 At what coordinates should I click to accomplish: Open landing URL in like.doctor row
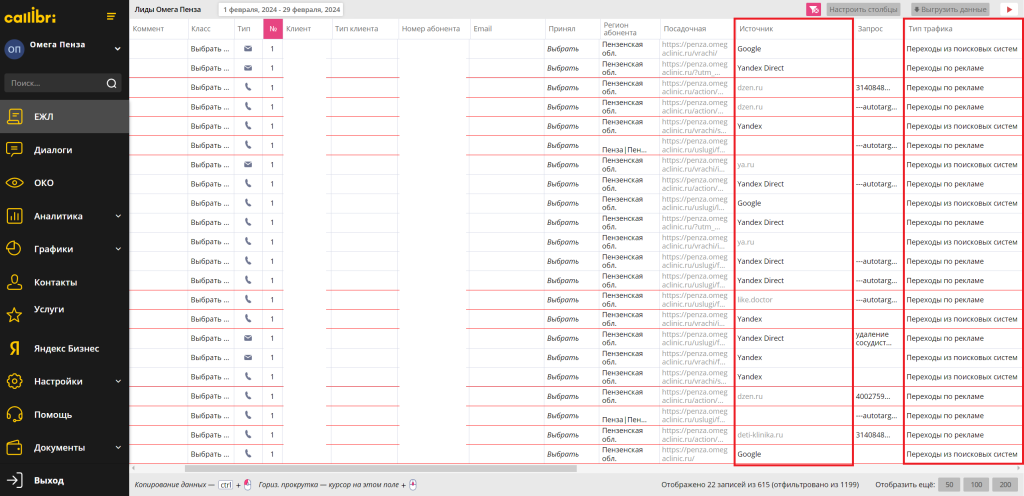pyautogui.click(x=696, y=300)
